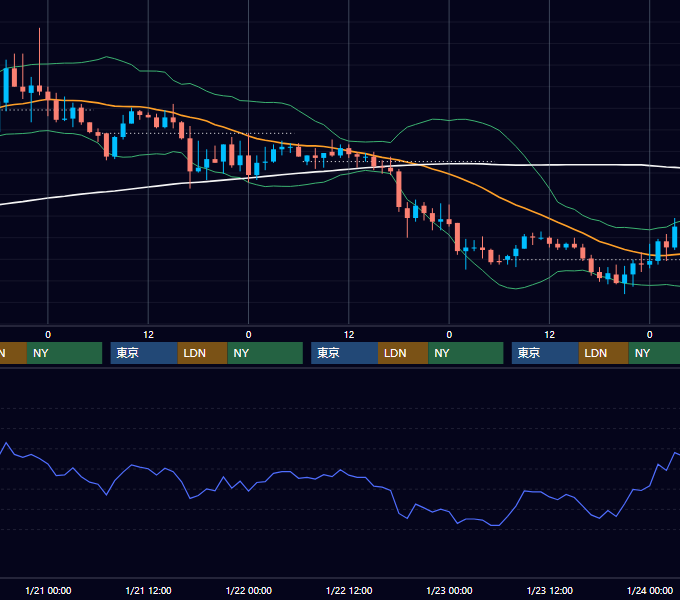The image size is (680, 600).
Task: Select the NY session block starting at 1/22 00:00
Action: coord(265,353)
